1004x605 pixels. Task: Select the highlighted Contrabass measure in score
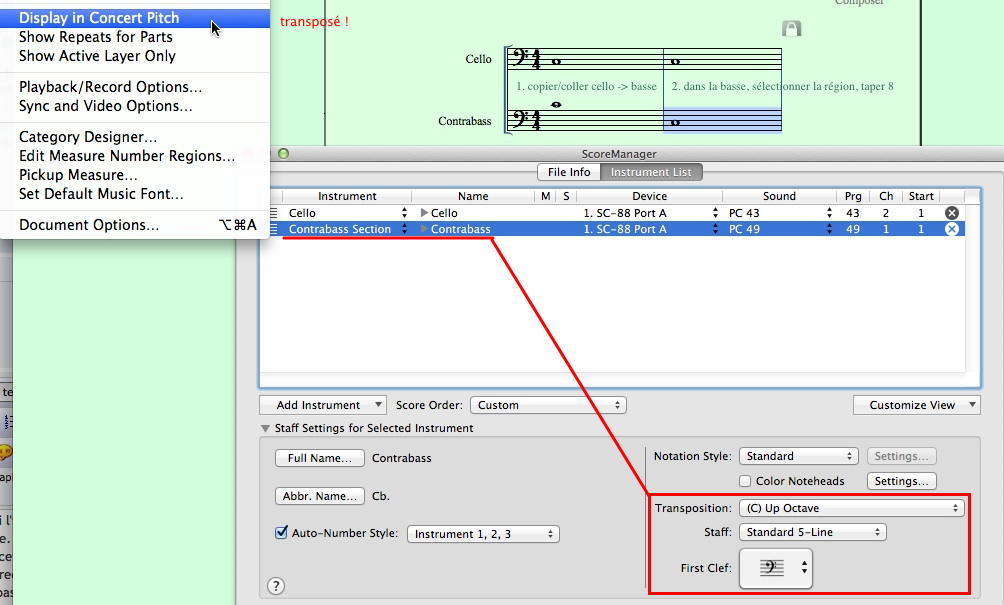pyautogui.click(x=722, y=120)
